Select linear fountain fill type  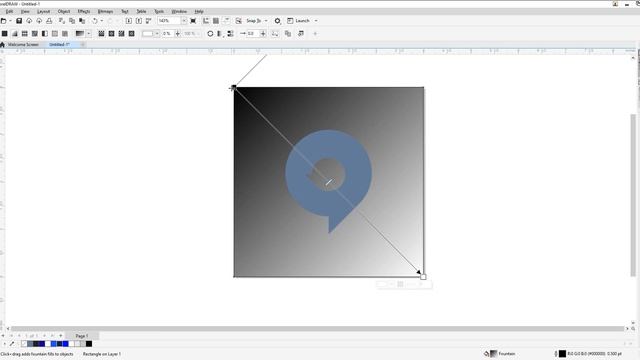tap(101, 33)
